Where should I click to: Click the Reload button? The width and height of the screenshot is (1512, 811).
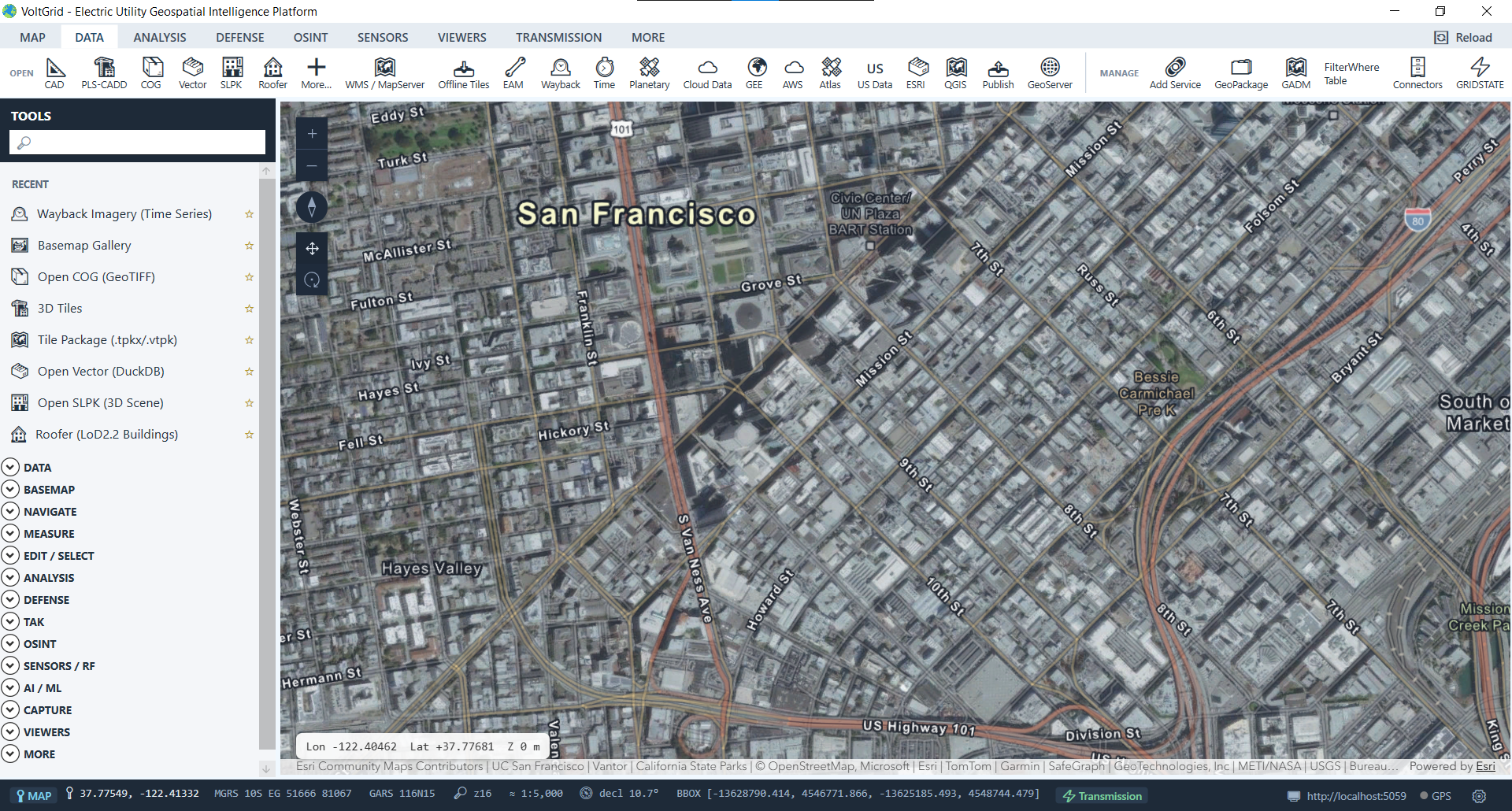[x=1464, y=37]
